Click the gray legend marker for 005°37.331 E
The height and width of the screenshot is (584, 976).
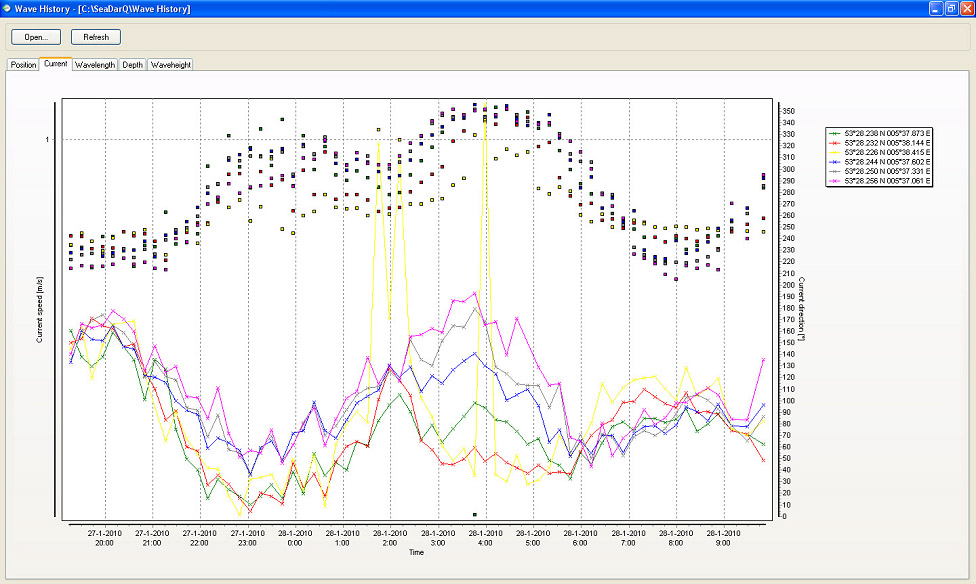tap(836, 171)
